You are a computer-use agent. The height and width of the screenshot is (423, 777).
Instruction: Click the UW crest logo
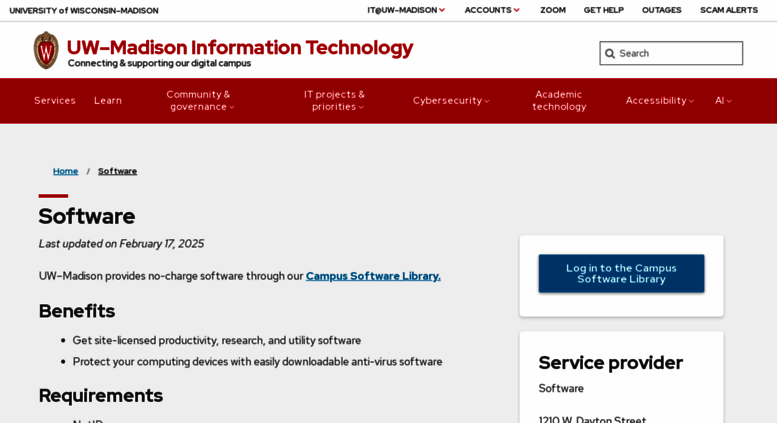[46, 51]
